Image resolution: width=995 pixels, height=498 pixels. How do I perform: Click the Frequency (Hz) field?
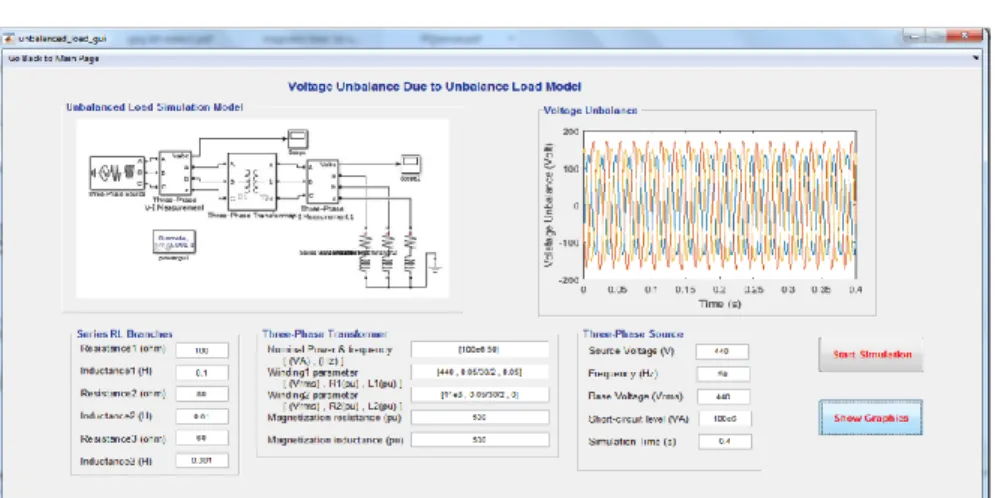point(723,374)
